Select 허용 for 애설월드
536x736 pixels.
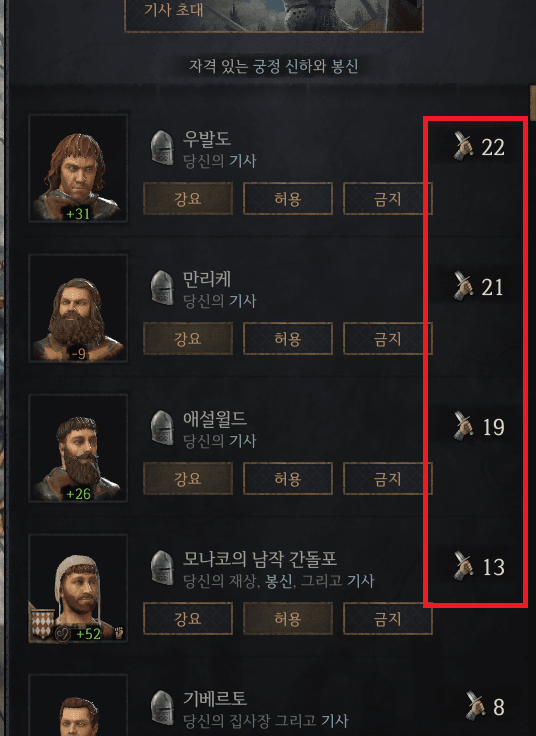[288, 478]
